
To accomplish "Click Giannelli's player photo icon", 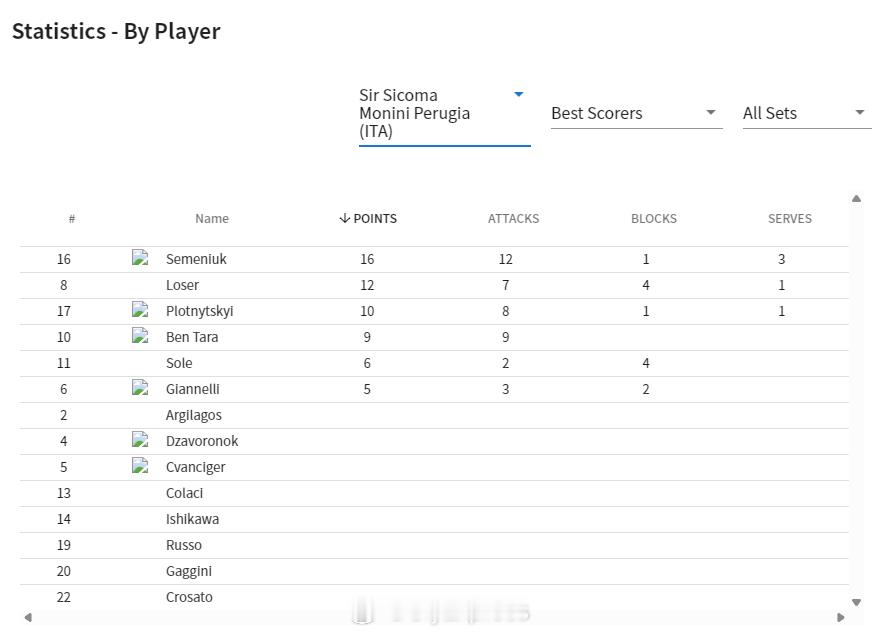I will pos(140,388).
